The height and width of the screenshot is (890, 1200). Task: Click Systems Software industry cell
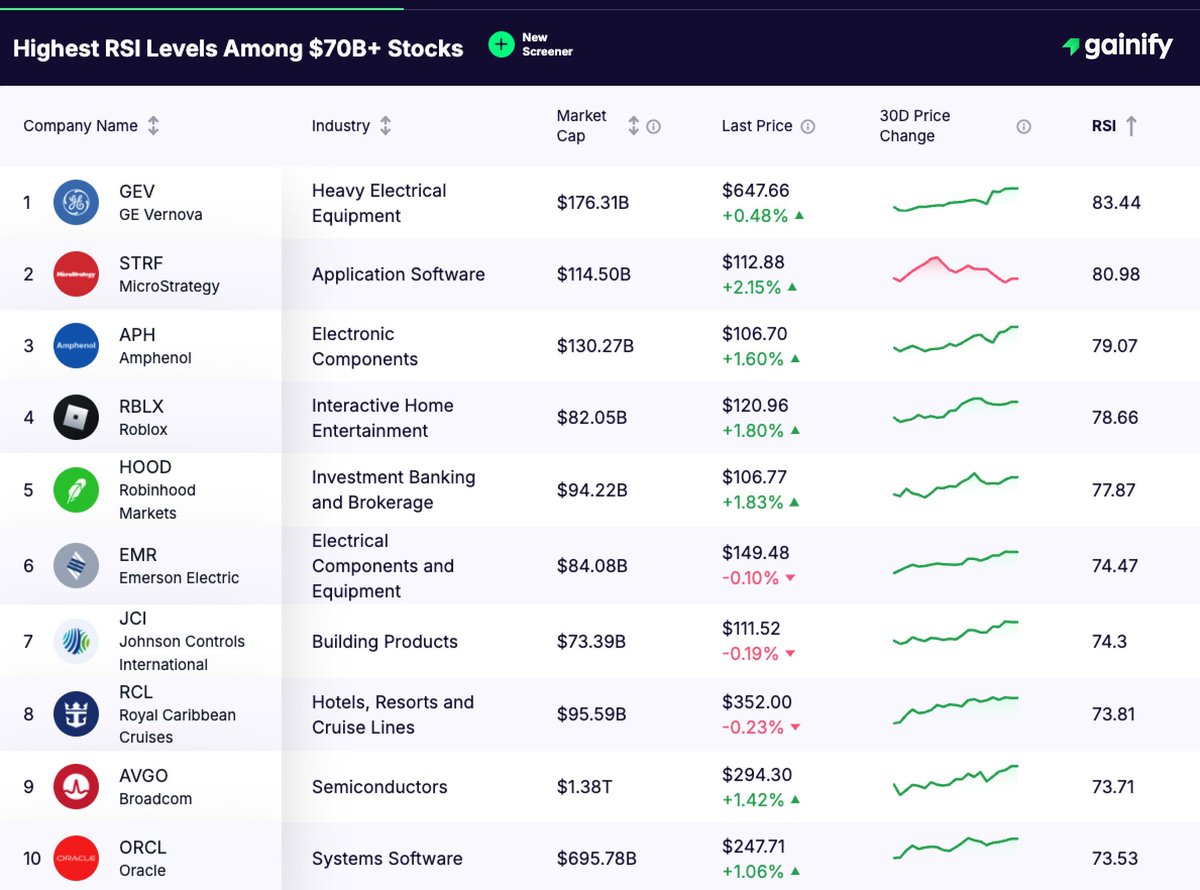coord(387,859)
